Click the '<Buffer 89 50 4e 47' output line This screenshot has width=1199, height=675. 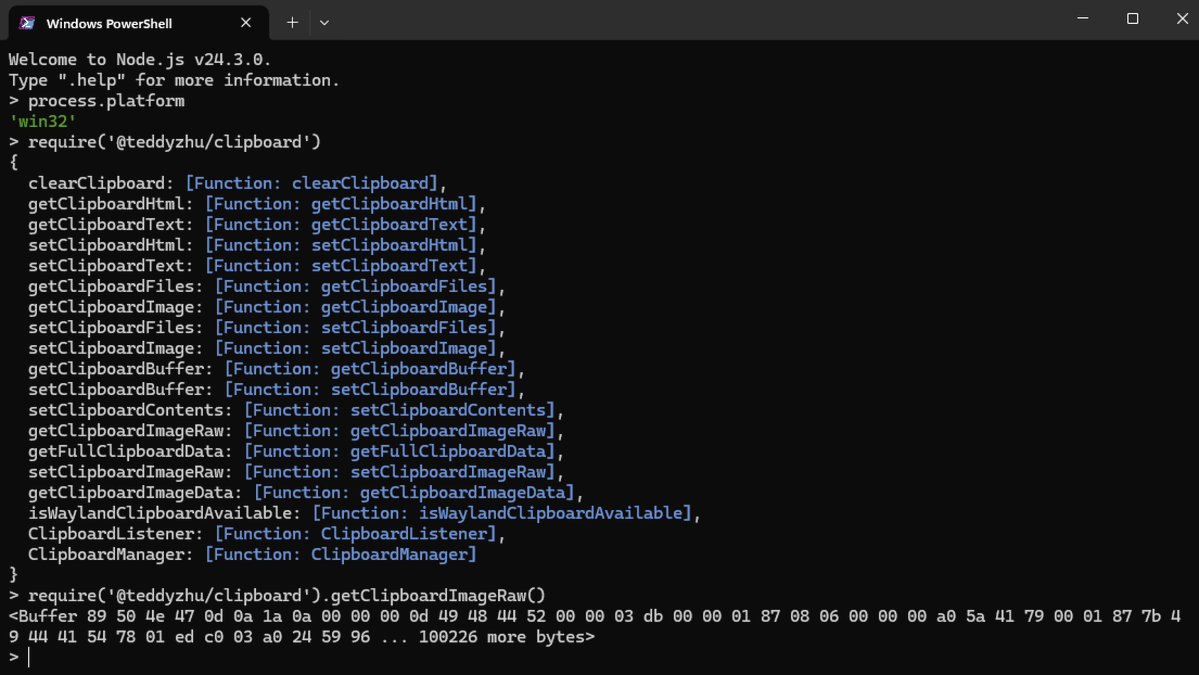click(595, 616)
